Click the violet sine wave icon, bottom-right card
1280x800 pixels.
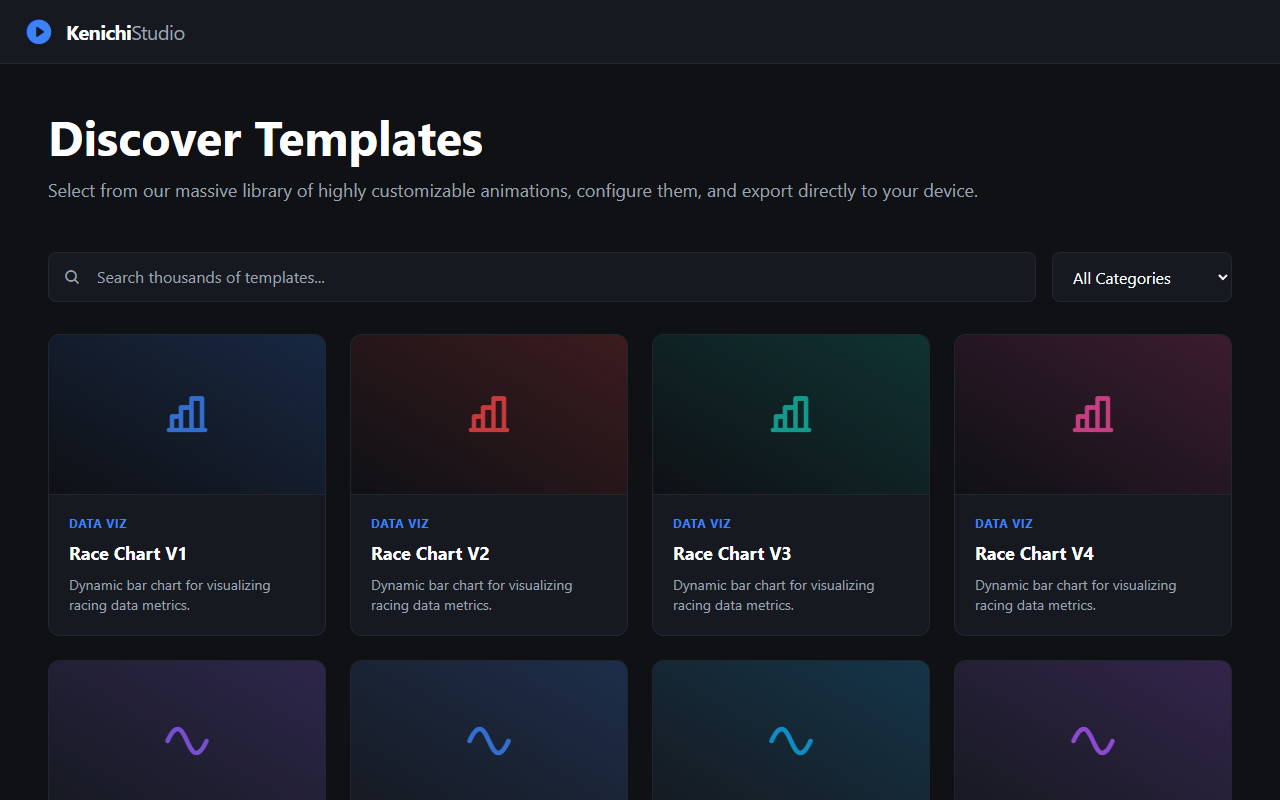[1092, 742]
